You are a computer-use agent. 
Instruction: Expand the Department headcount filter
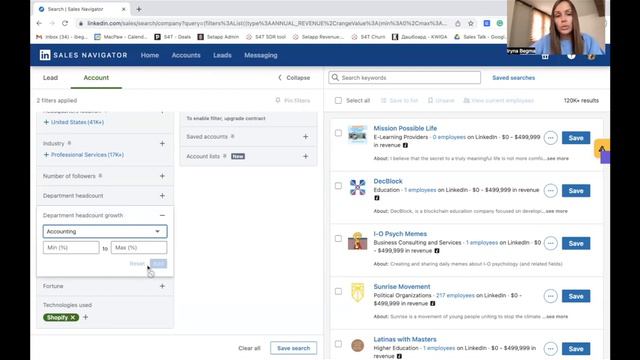click(162, 196)
